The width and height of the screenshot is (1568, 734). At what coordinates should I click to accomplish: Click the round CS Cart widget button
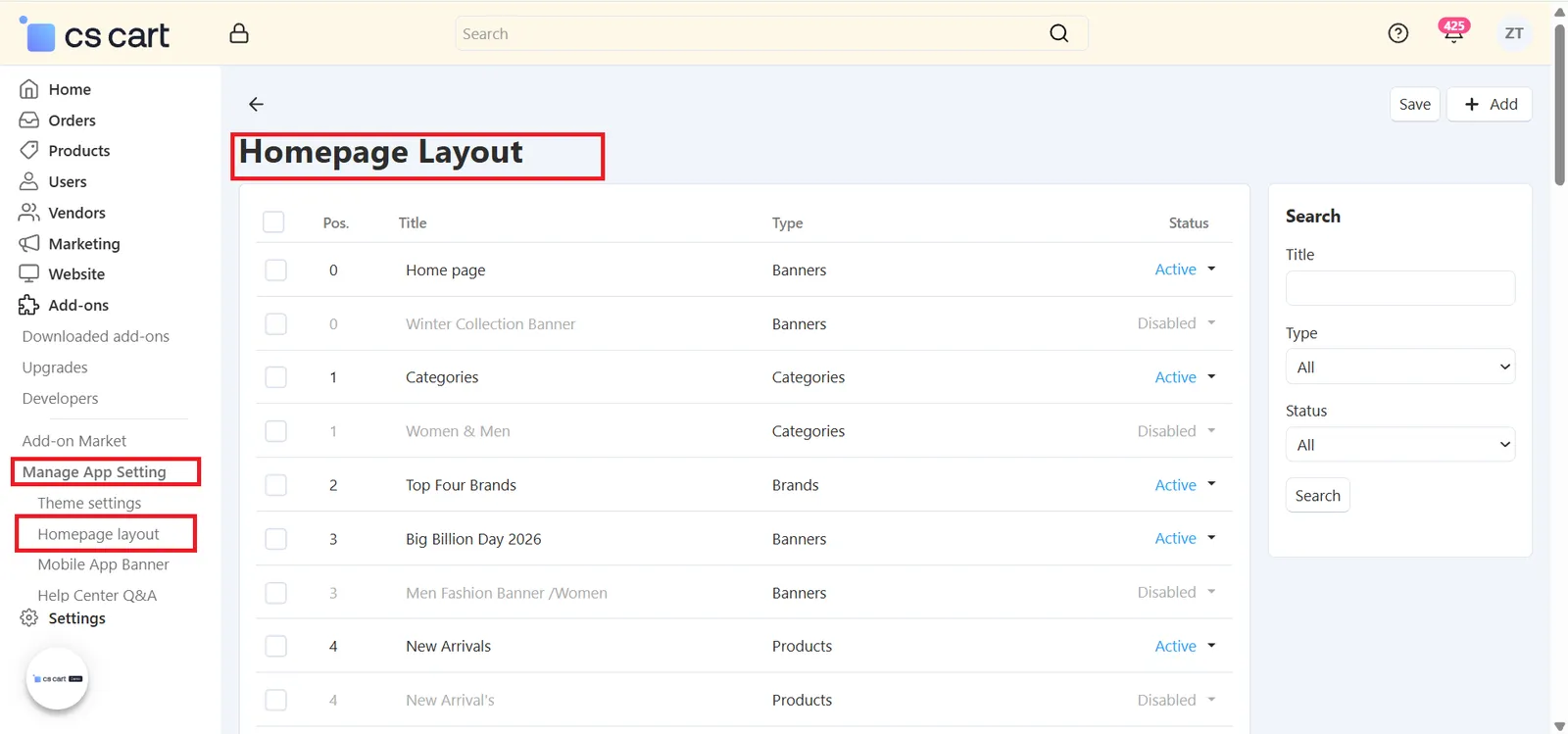58,678
